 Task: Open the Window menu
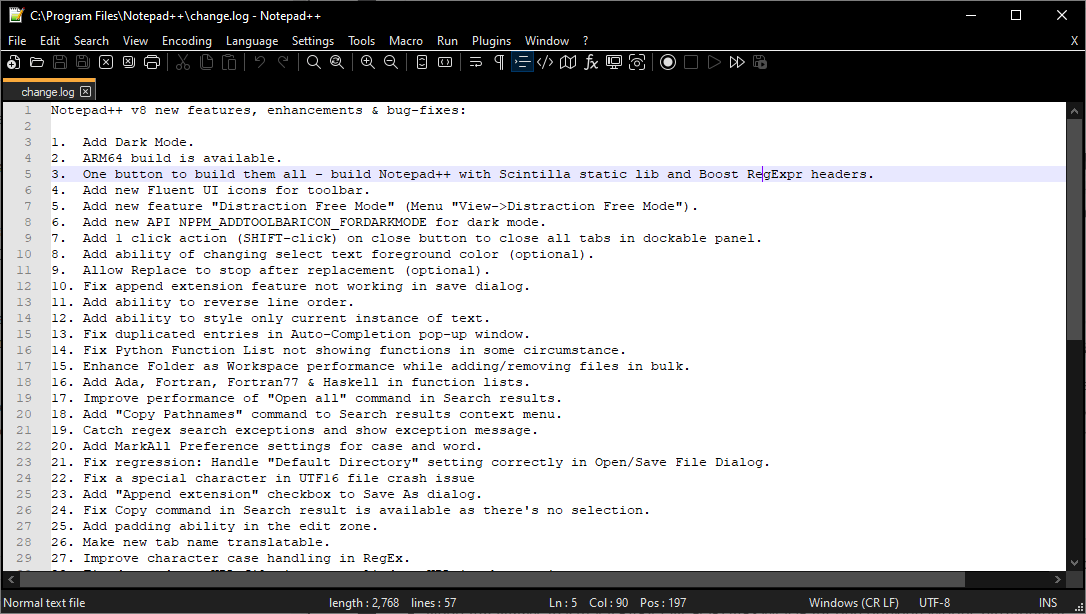pyautogui.click(x=547, y=41)
